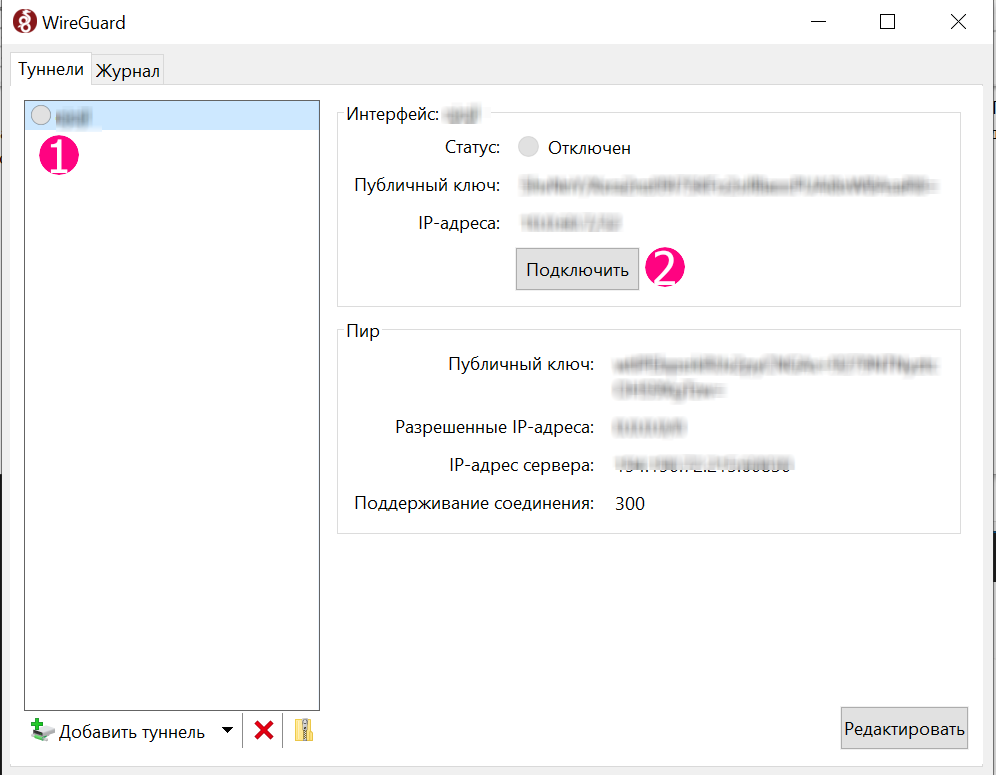Click the Разрешенные IP-адреса blurred value
Viewport: 996px width, 775px height.
pos(649,427)
